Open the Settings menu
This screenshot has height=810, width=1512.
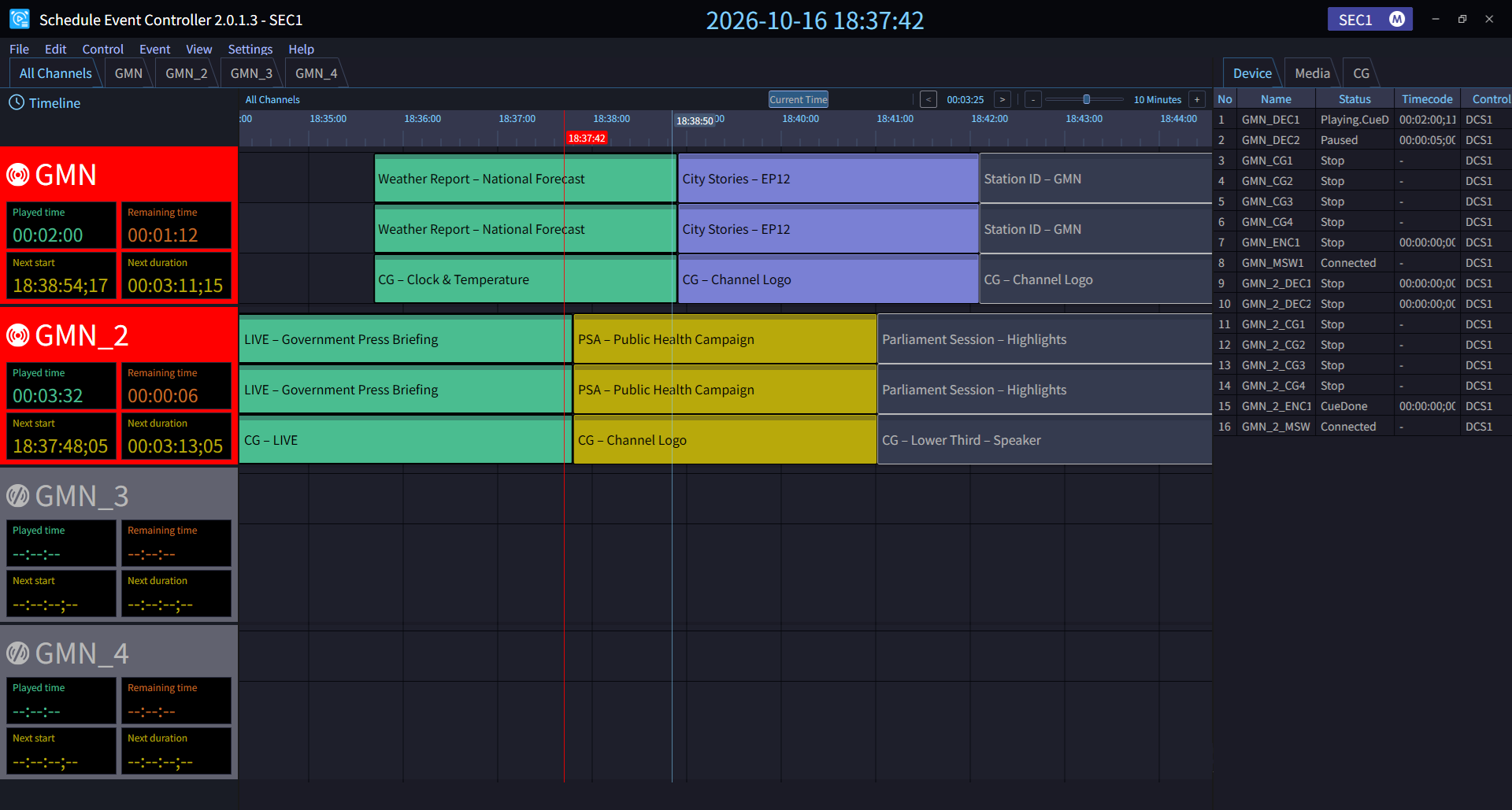[x=250, y=49]
